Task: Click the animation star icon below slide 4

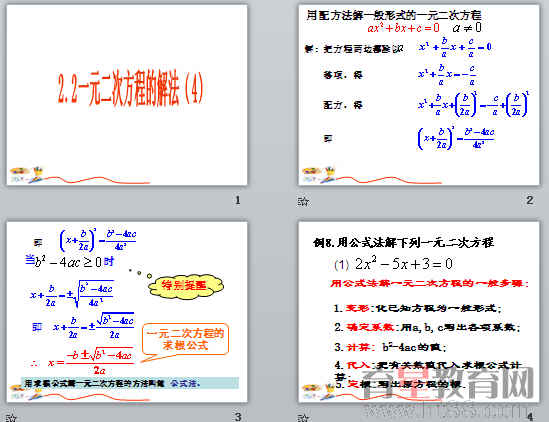Action: 303,417
